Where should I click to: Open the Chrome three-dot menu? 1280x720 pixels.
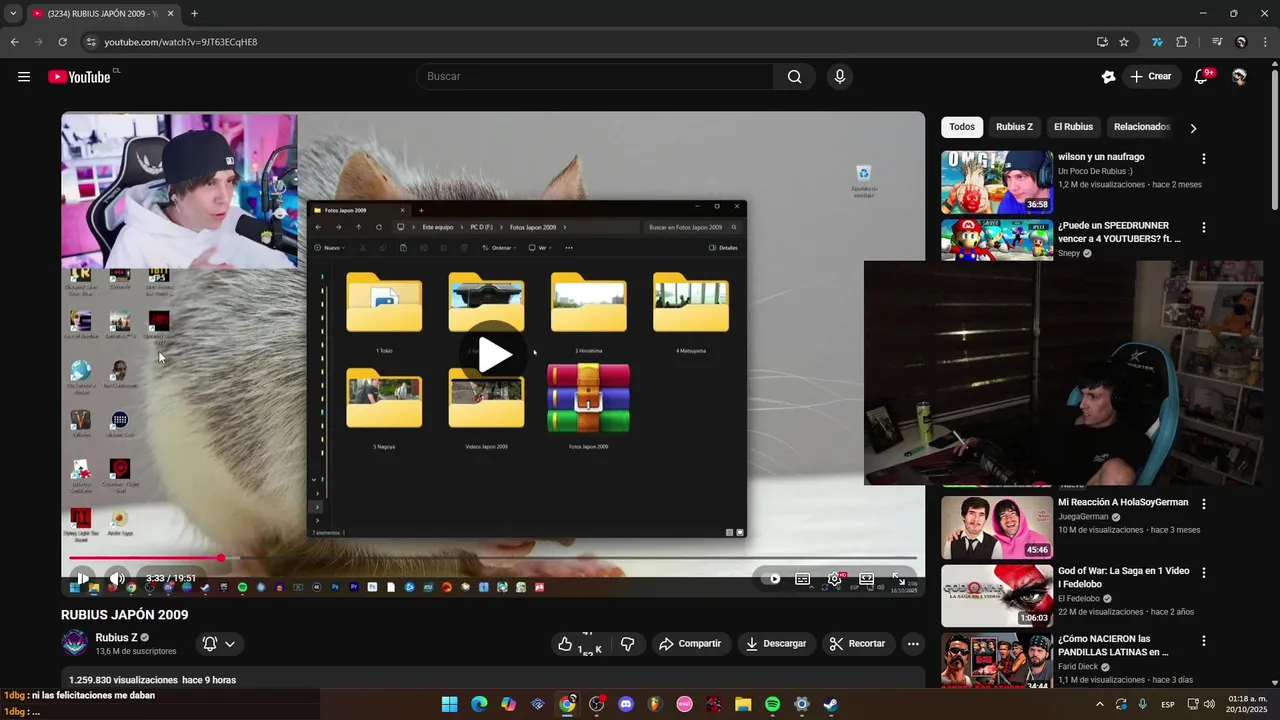tap(1265, 42)
